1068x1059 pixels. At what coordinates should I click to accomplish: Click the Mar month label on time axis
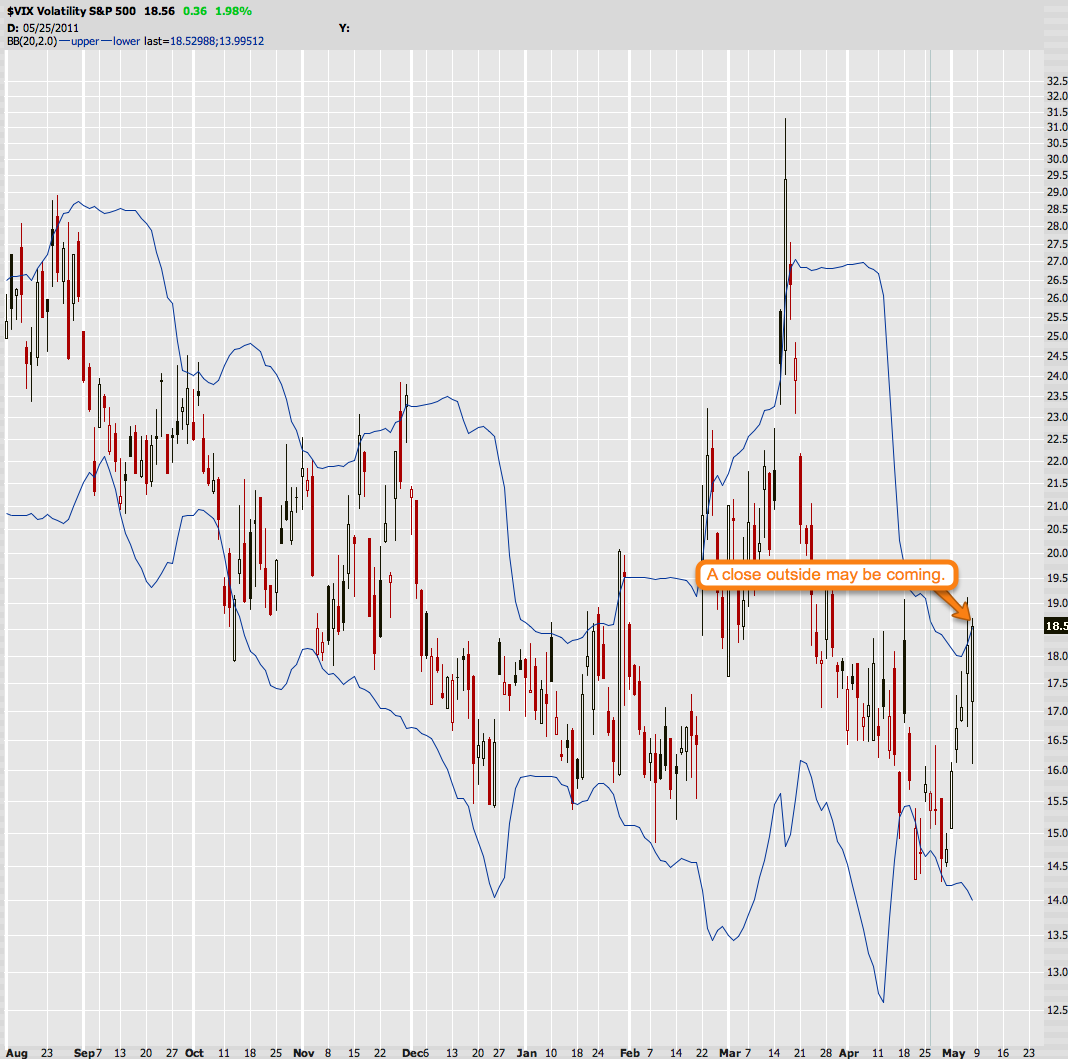tap(729, 1053)
